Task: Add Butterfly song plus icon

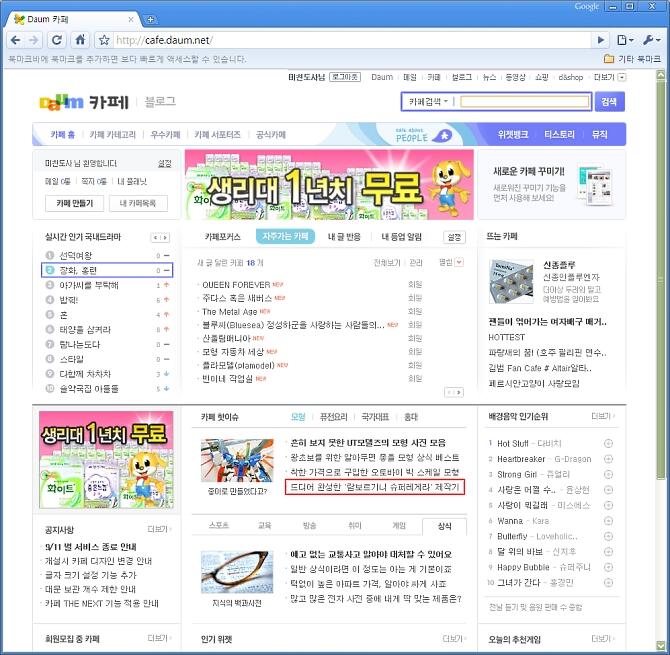Action: coord(608,536)
